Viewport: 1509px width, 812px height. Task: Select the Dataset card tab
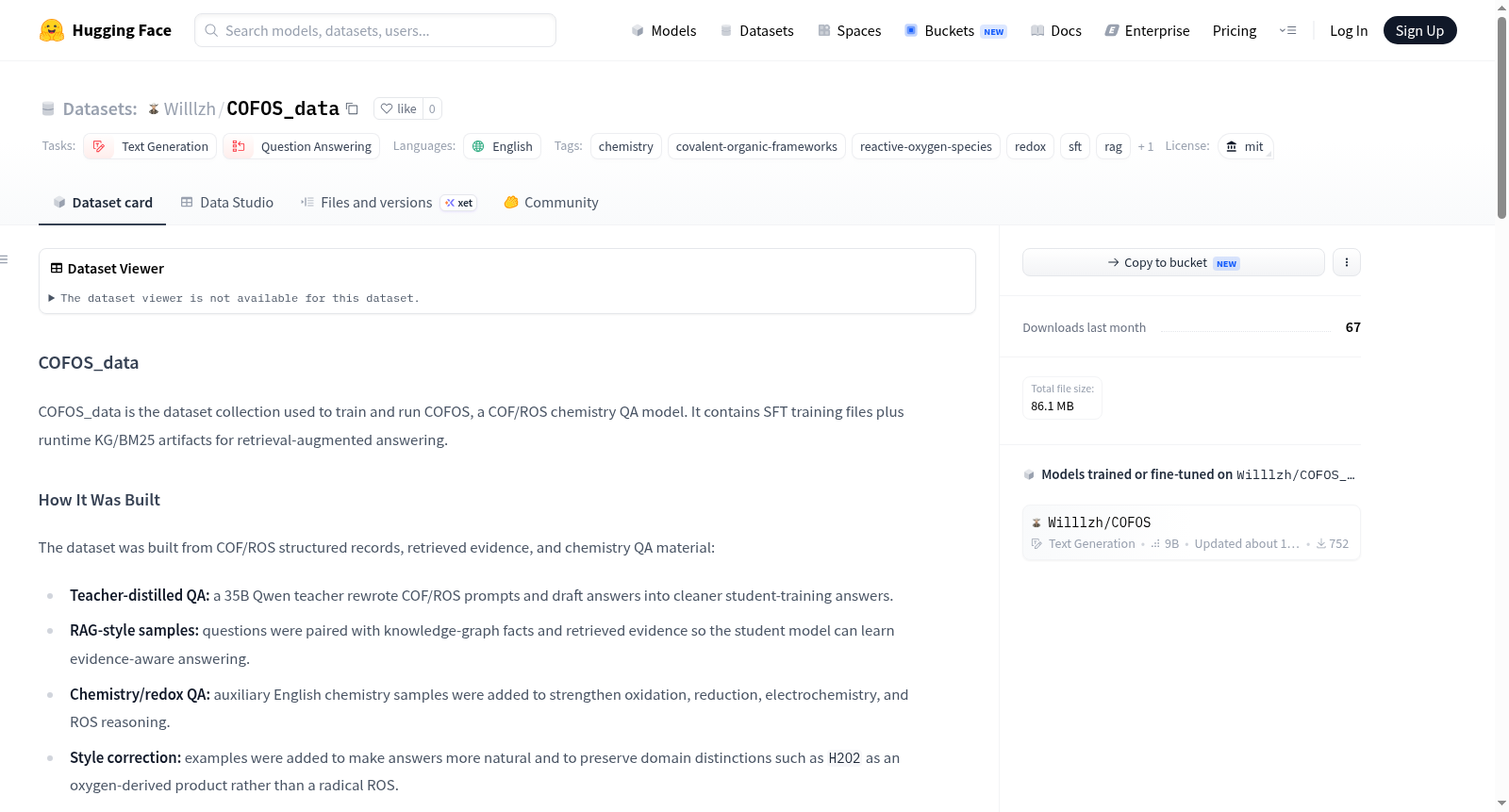click(x=102, y=202)
